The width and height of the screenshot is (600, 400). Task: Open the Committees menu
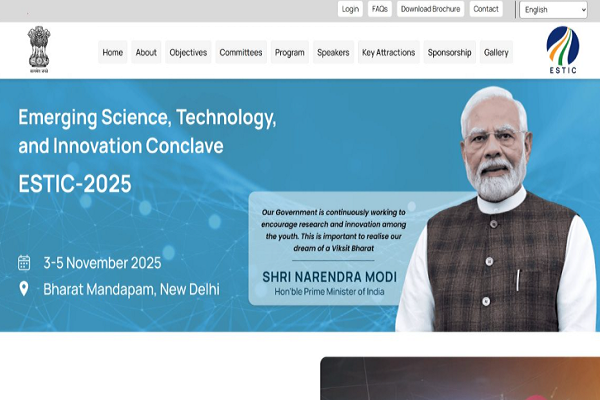click(x=241, y=52)
